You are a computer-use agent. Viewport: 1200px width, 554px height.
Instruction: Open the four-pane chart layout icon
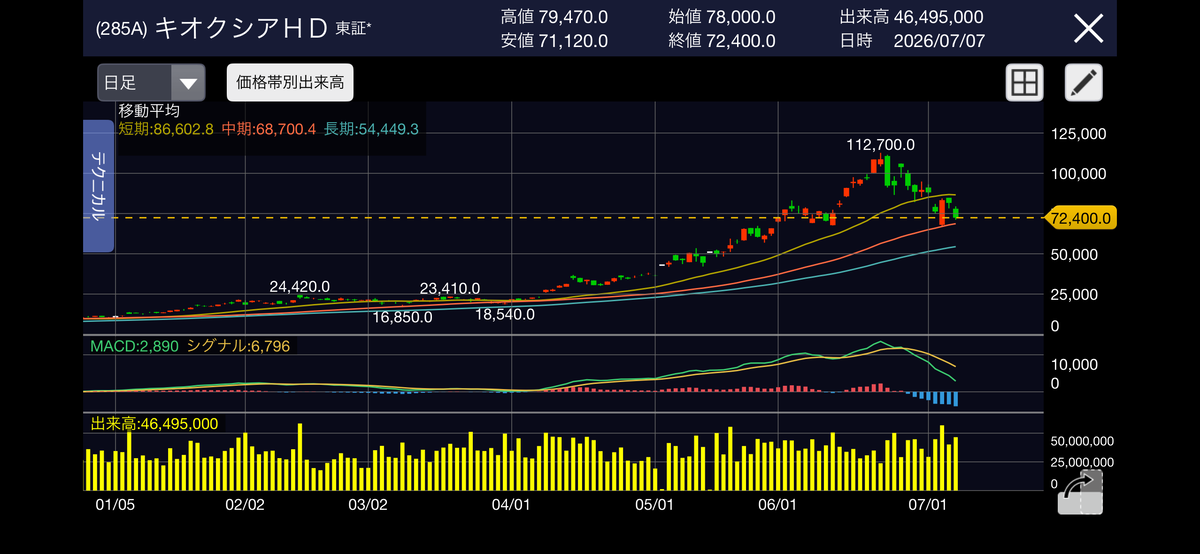(1024, 83)
